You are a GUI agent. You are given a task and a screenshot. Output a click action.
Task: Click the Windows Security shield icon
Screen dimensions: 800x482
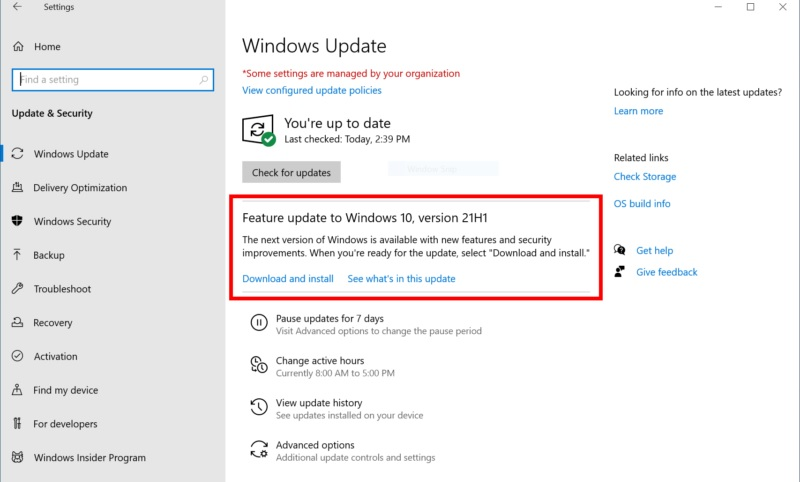(x=17, y=221)
